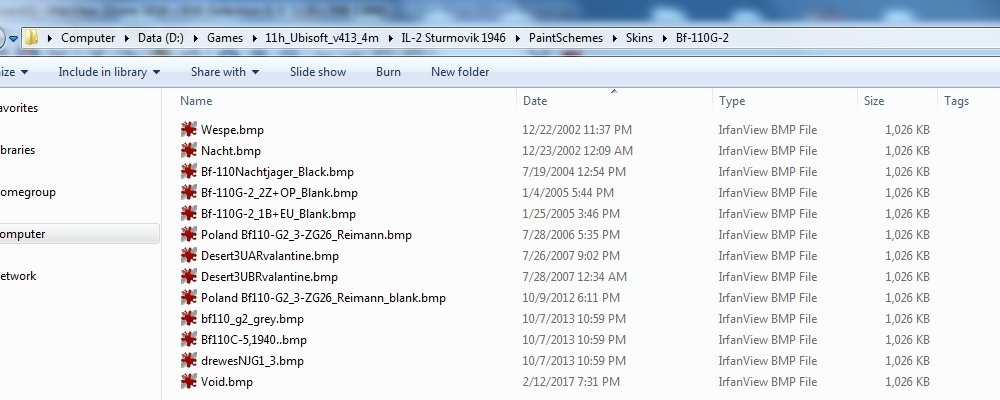Select Bf-110G-2_2Z+OP_Blank.bmp file name
The height and width of the screenshot is (400, 1000).
coord(279,193)
